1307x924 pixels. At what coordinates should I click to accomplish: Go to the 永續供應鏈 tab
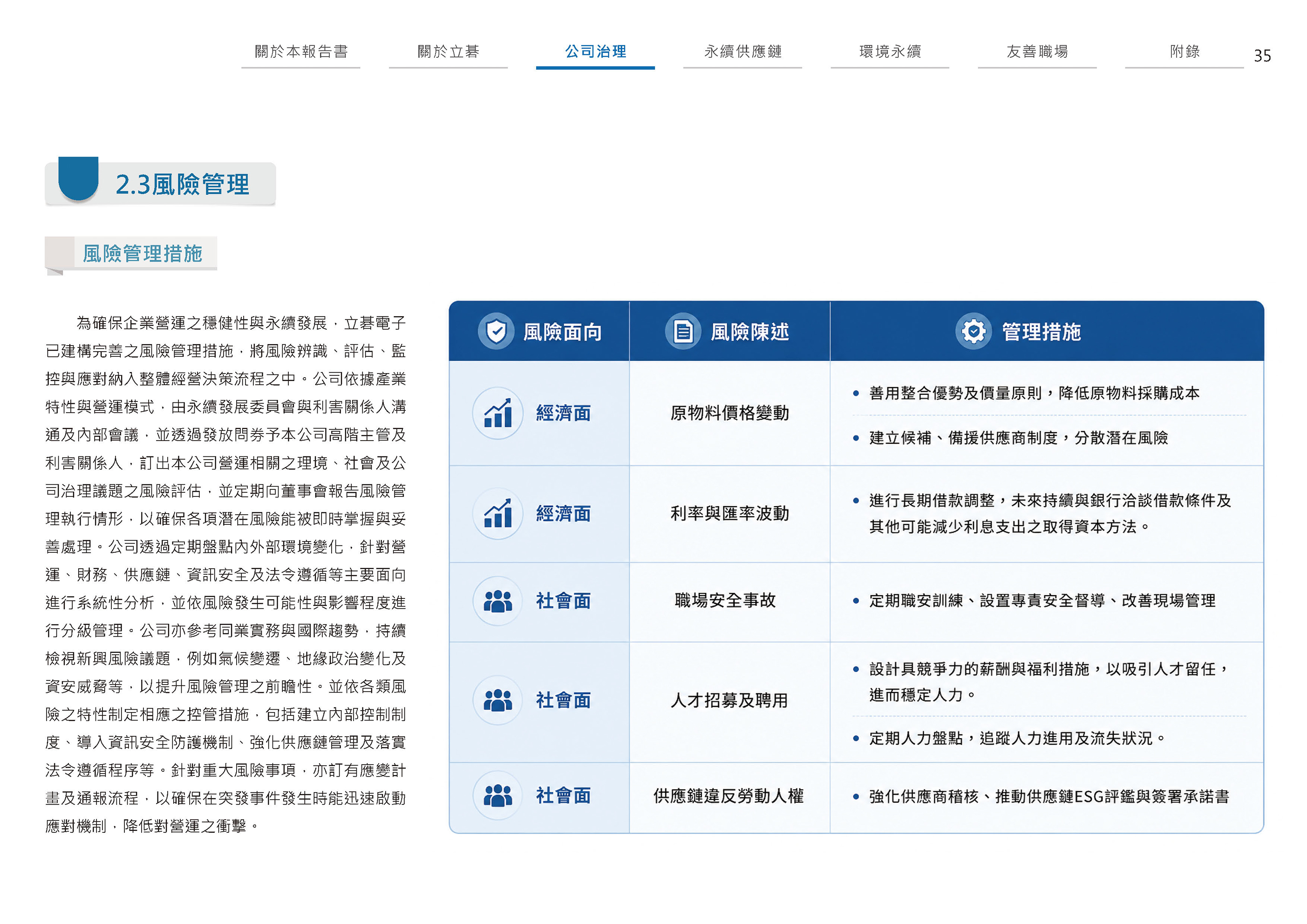pos(742,52)
